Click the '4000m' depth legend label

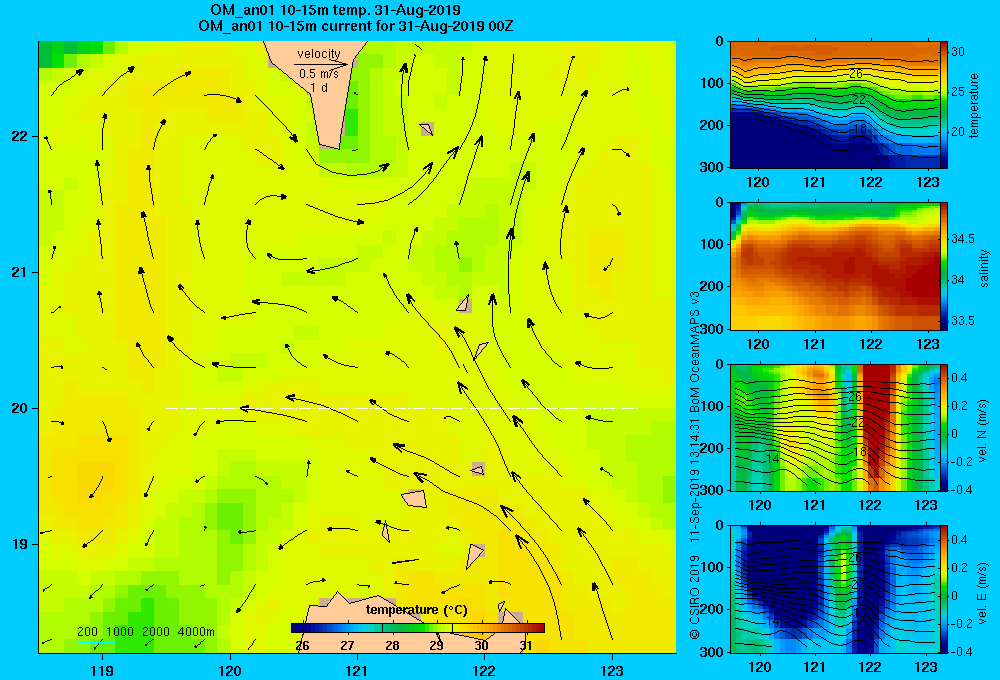(x=196, y=632)
